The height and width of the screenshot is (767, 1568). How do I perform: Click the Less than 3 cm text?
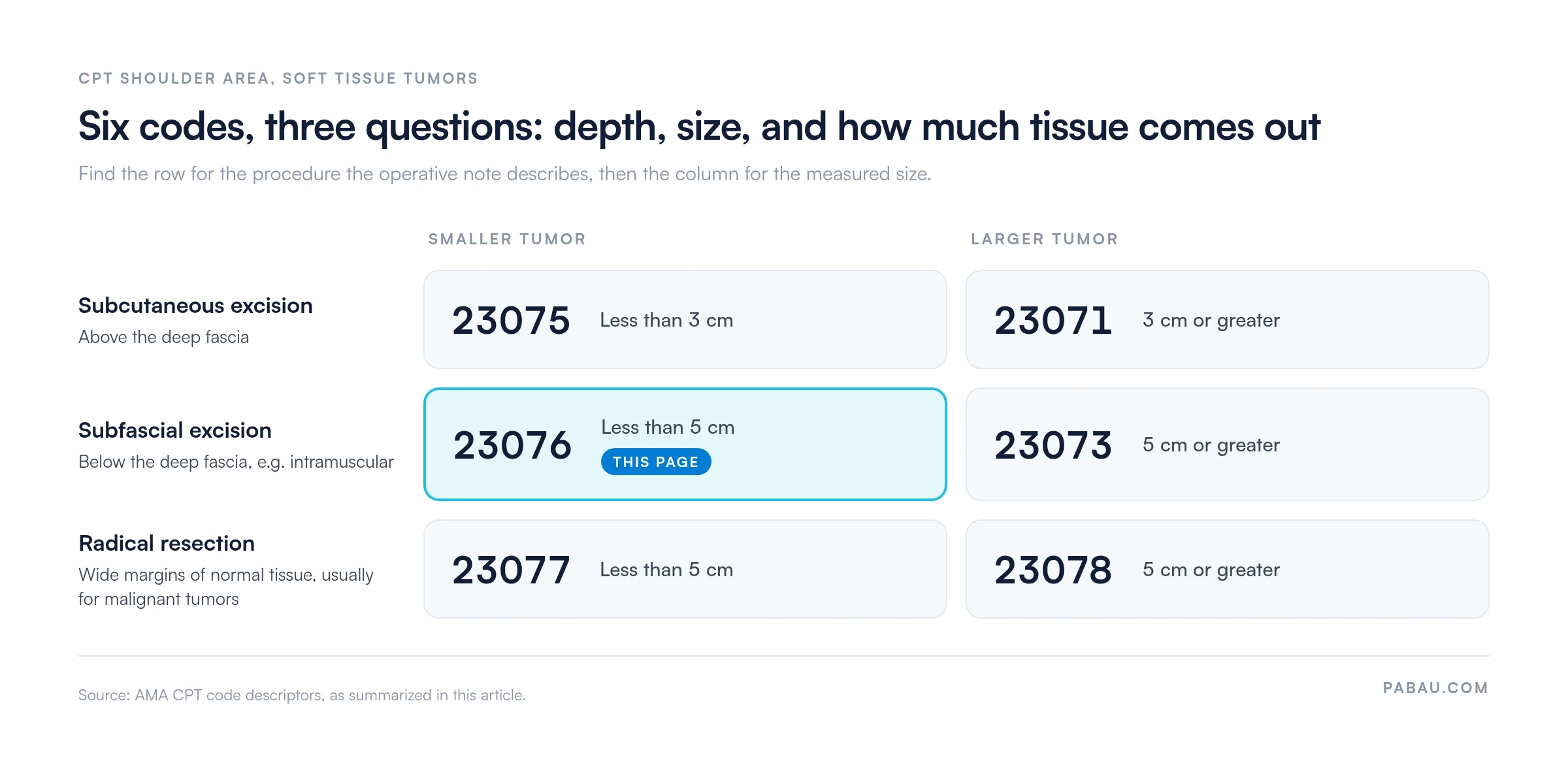click(x=666, y=320)
